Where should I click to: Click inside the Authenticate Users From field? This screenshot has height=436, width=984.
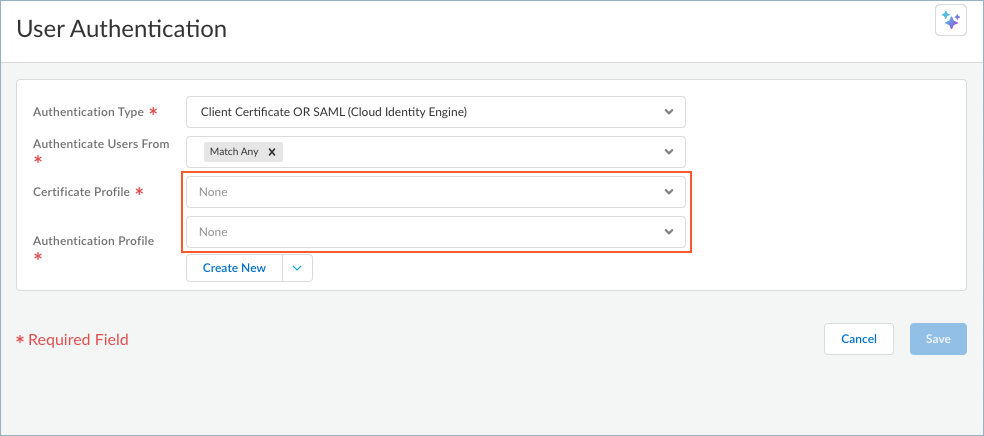click(x=470, y=152)
